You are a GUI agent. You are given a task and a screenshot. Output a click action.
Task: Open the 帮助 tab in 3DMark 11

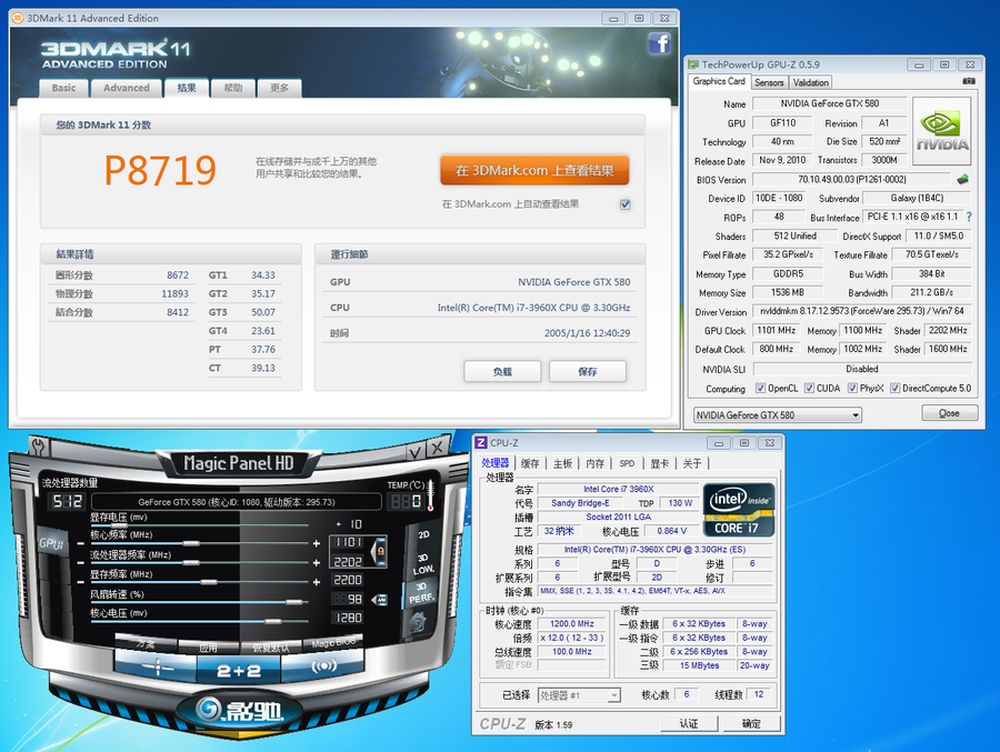pos(233,88)
